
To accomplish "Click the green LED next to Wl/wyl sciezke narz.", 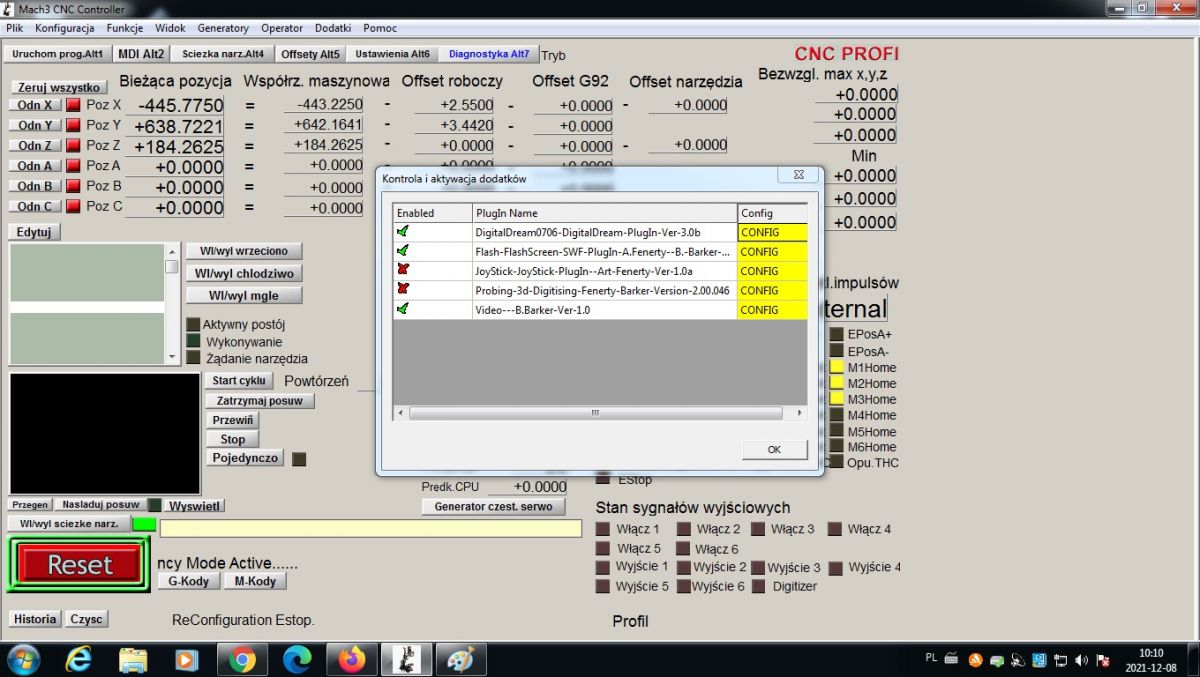I will pos(145,524).
